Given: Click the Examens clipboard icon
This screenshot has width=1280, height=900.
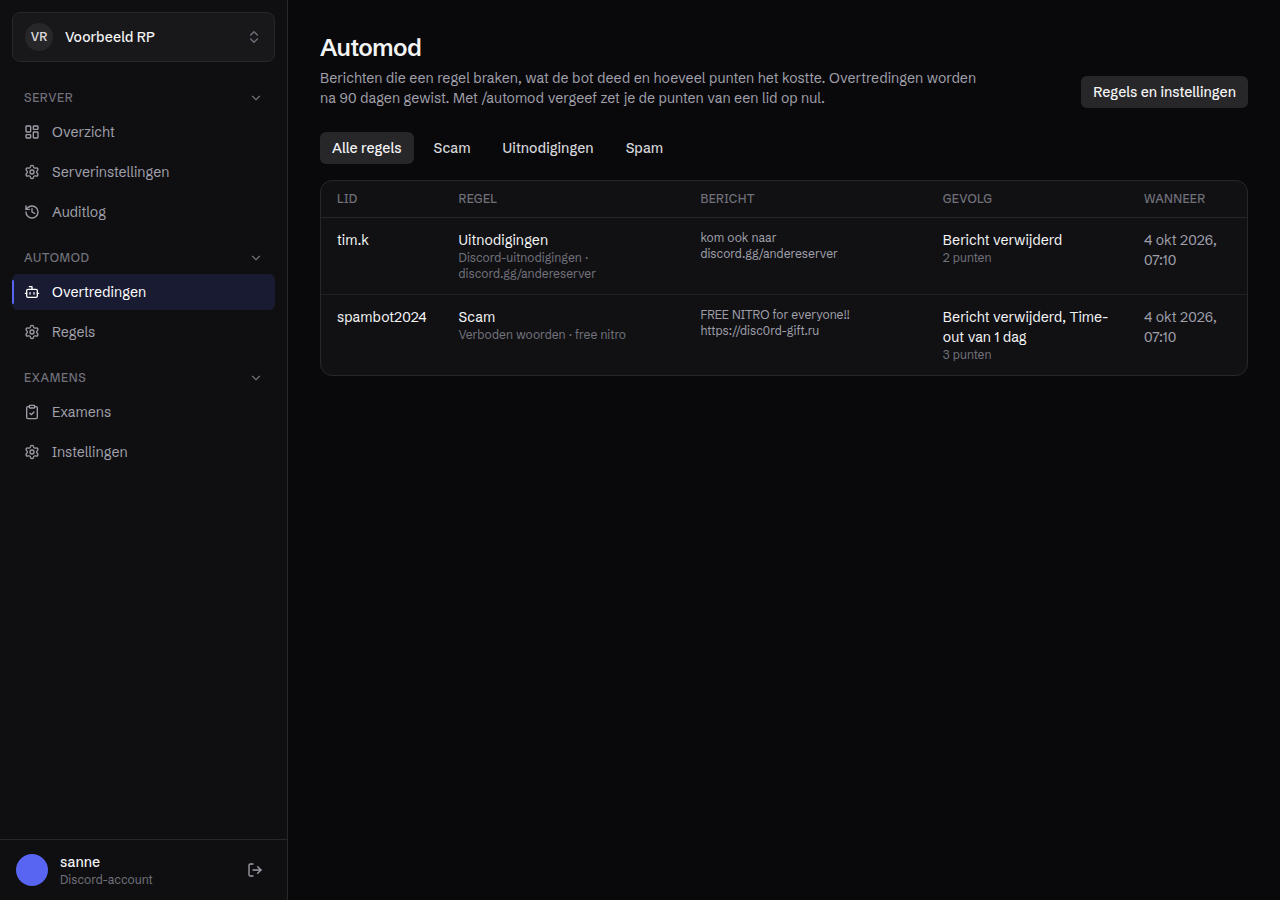Looking at the screenshot, I should (x=32, y=412).
